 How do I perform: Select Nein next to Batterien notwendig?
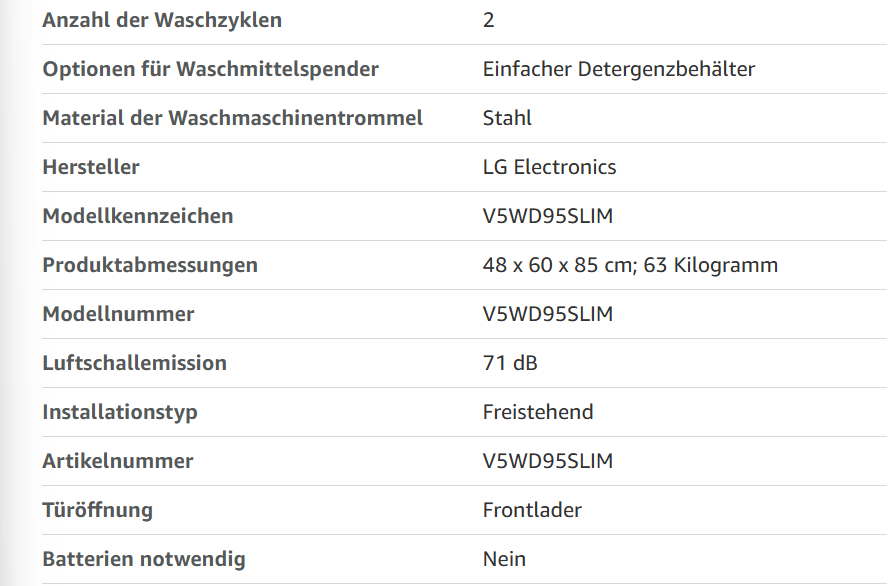point(505,559)
